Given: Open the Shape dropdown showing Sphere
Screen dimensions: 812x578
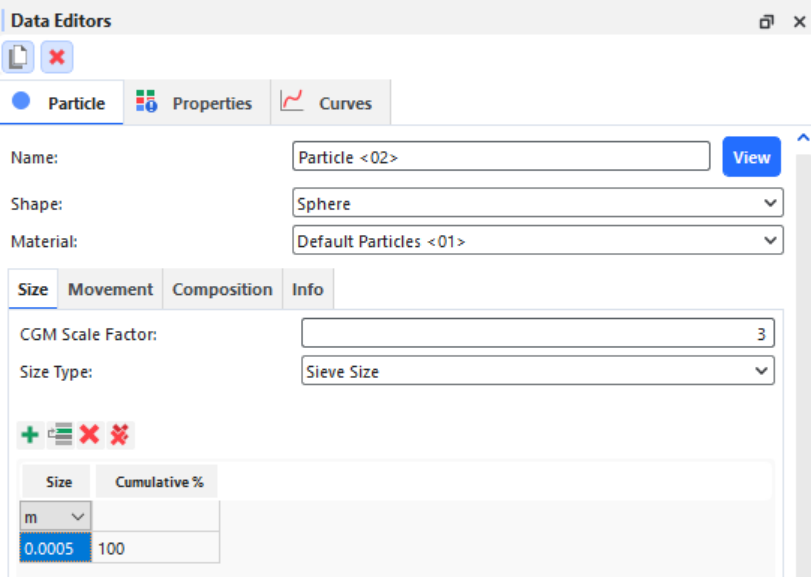Looking at the screenshot, I should point(538,203).
